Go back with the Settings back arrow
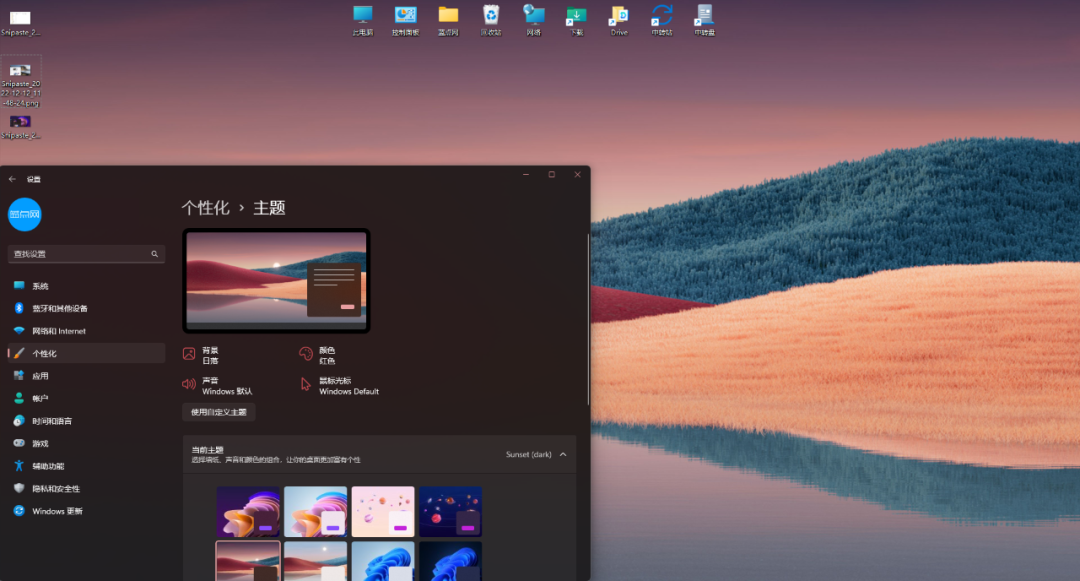Image resolution: width=1080 pixels, height=581 pixels. [x=12, y=179]
